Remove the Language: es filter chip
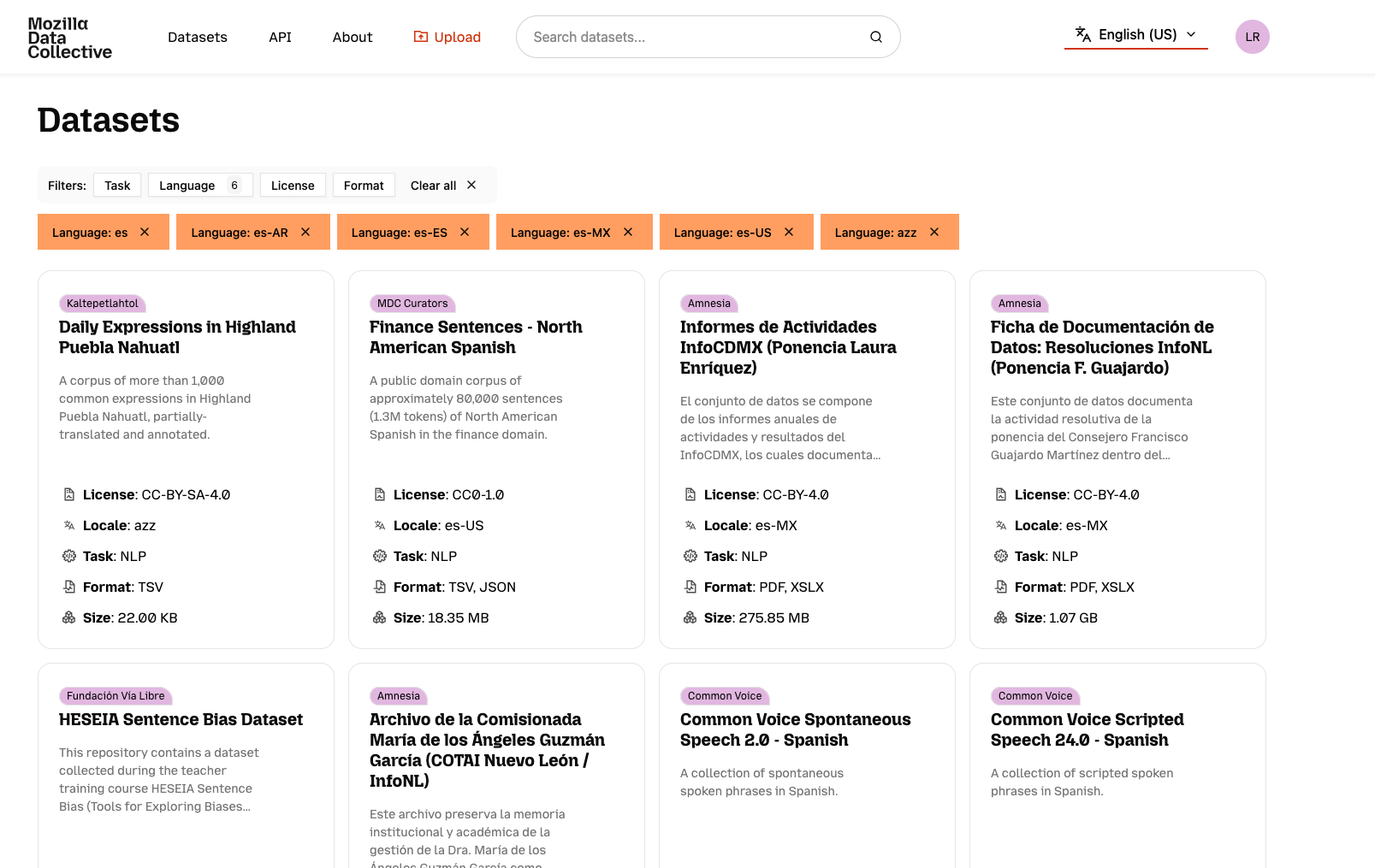 pos(145,232)
